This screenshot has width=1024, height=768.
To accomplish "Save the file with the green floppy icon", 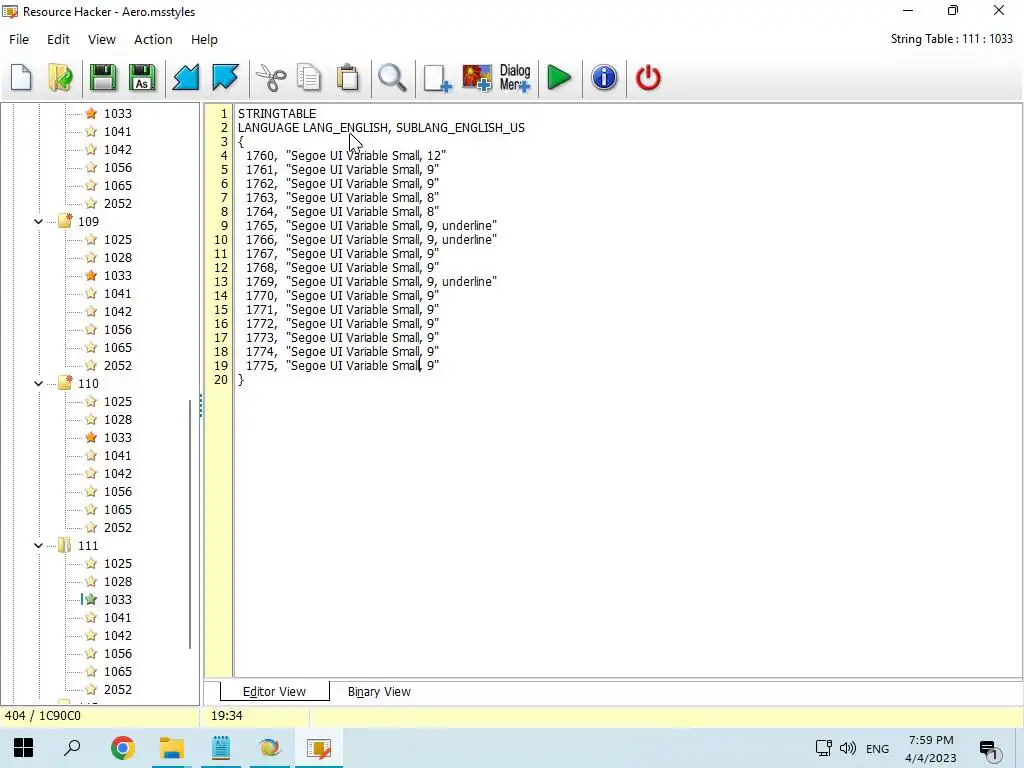I will [103, 78].
